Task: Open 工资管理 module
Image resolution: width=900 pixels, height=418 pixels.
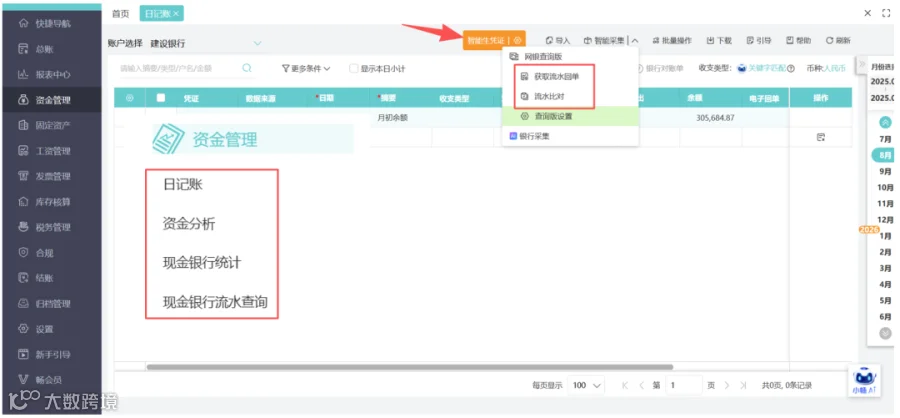Action: [44, 151]
